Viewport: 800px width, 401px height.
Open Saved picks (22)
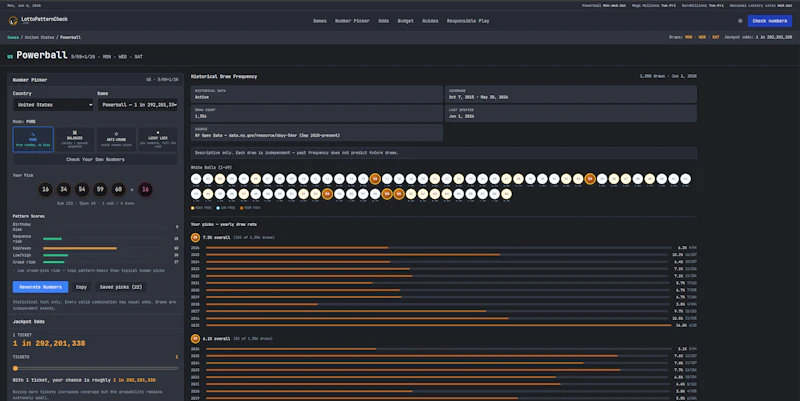point(120,287)
